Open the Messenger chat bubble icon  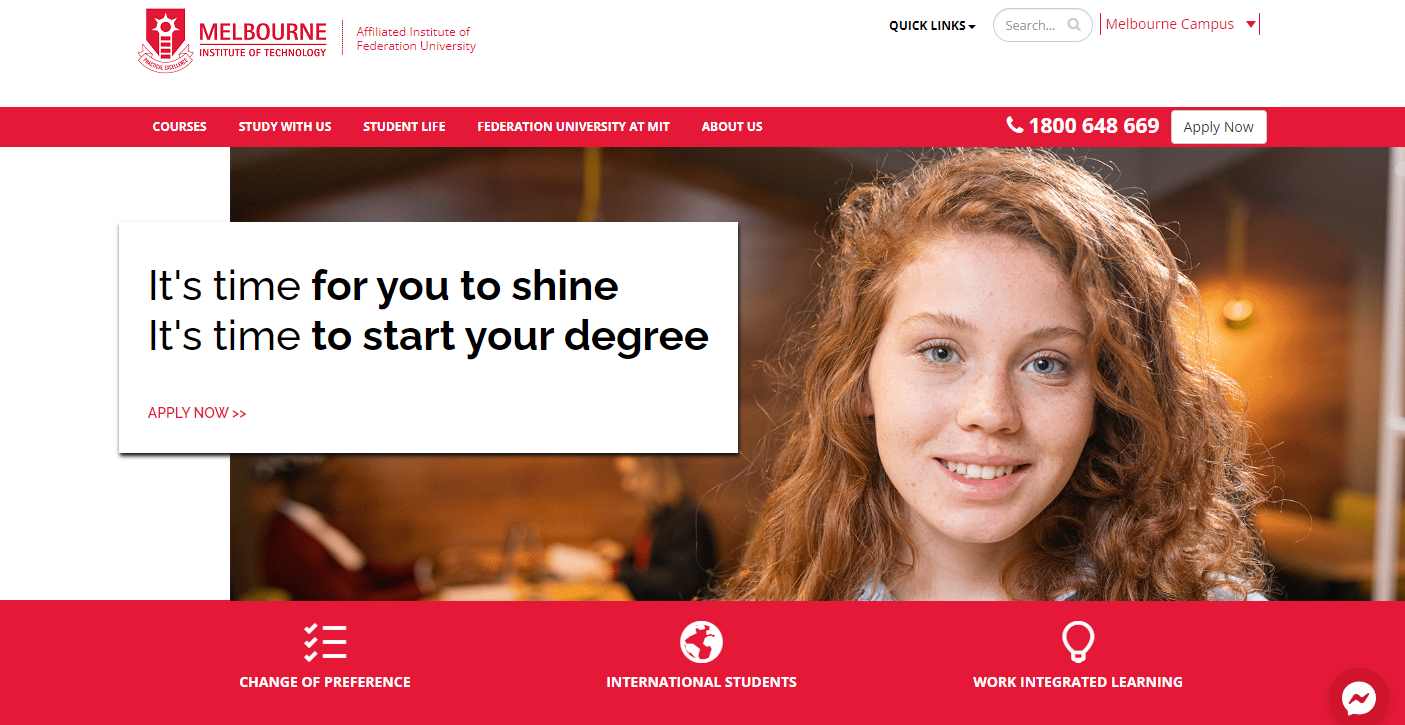[1358, 697]
